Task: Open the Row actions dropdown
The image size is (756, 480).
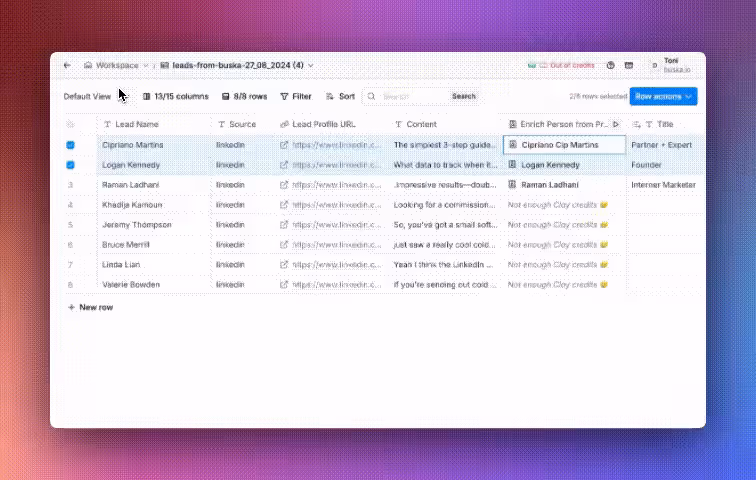Action: point(663,96)
